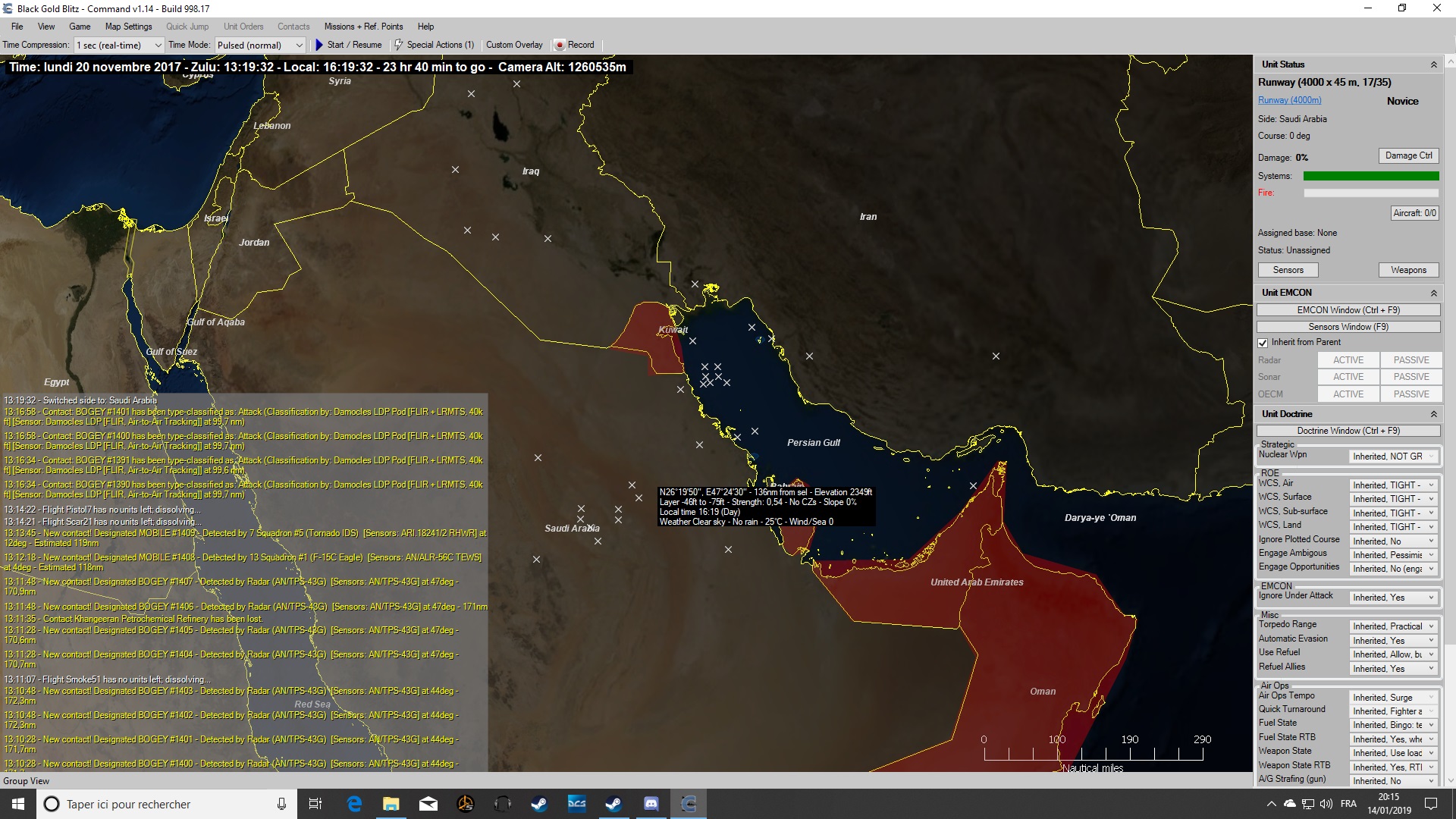Open Discord from taskbar

pyautogui.click(x=651, y=804)
